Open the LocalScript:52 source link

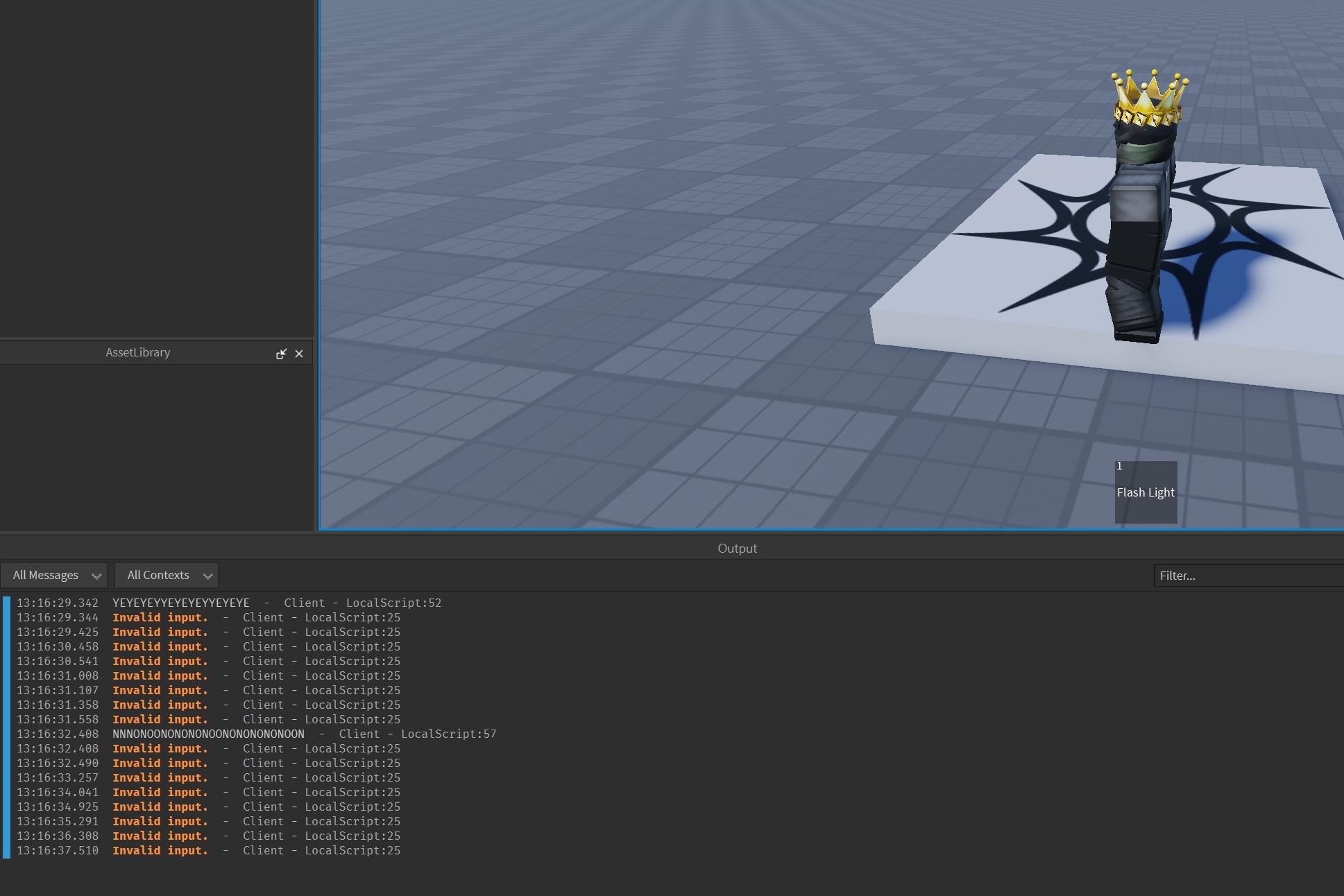pos(393,603)
